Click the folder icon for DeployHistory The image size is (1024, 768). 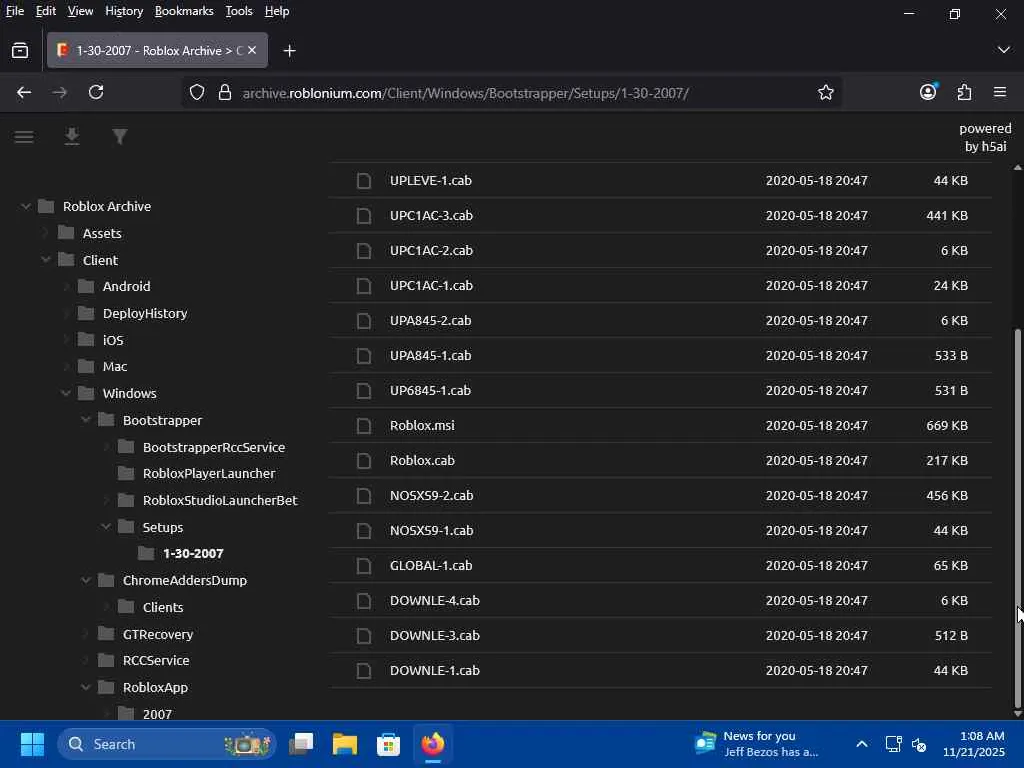[86, 313]
